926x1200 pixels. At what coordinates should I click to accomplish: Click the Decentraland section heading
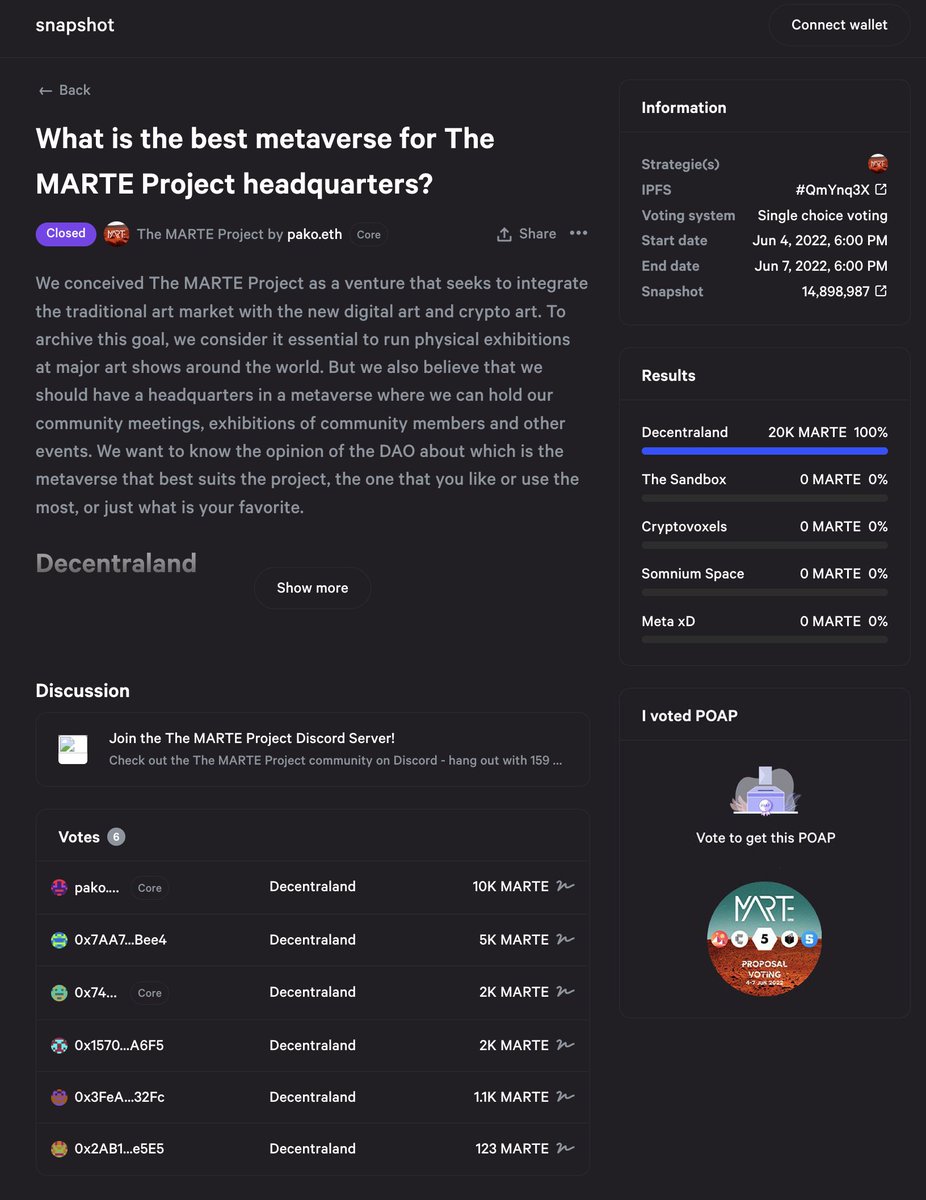116,563
